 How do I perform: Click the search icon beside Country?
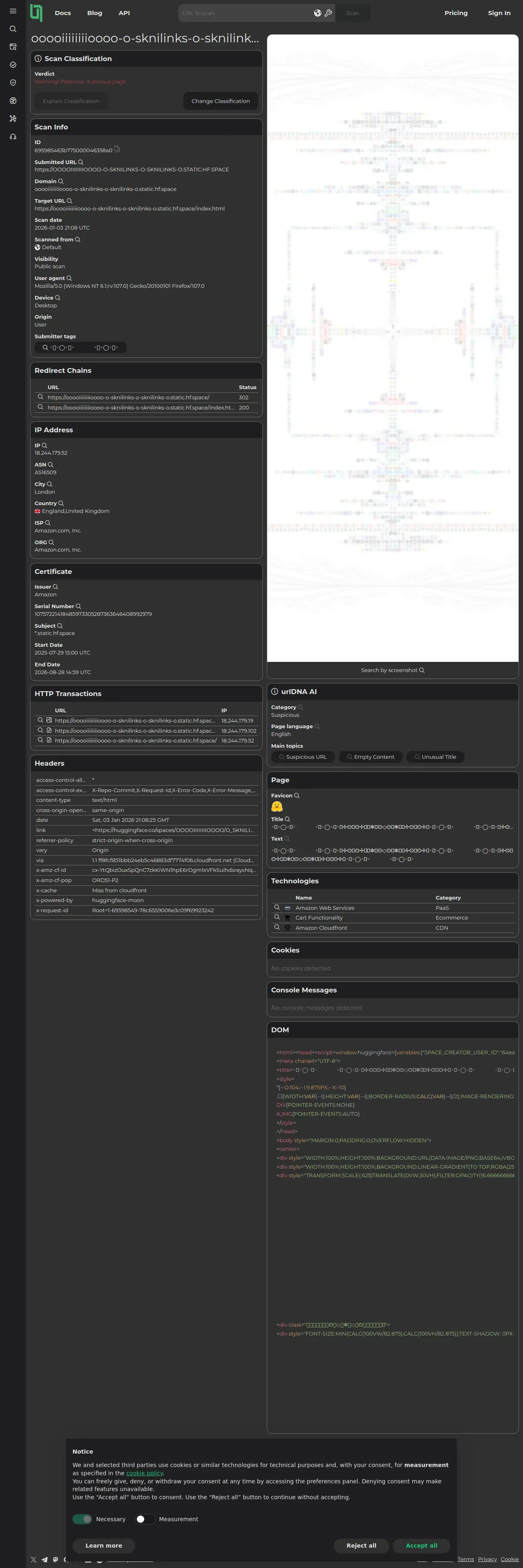pyautogui.click(x=61, y=504)
